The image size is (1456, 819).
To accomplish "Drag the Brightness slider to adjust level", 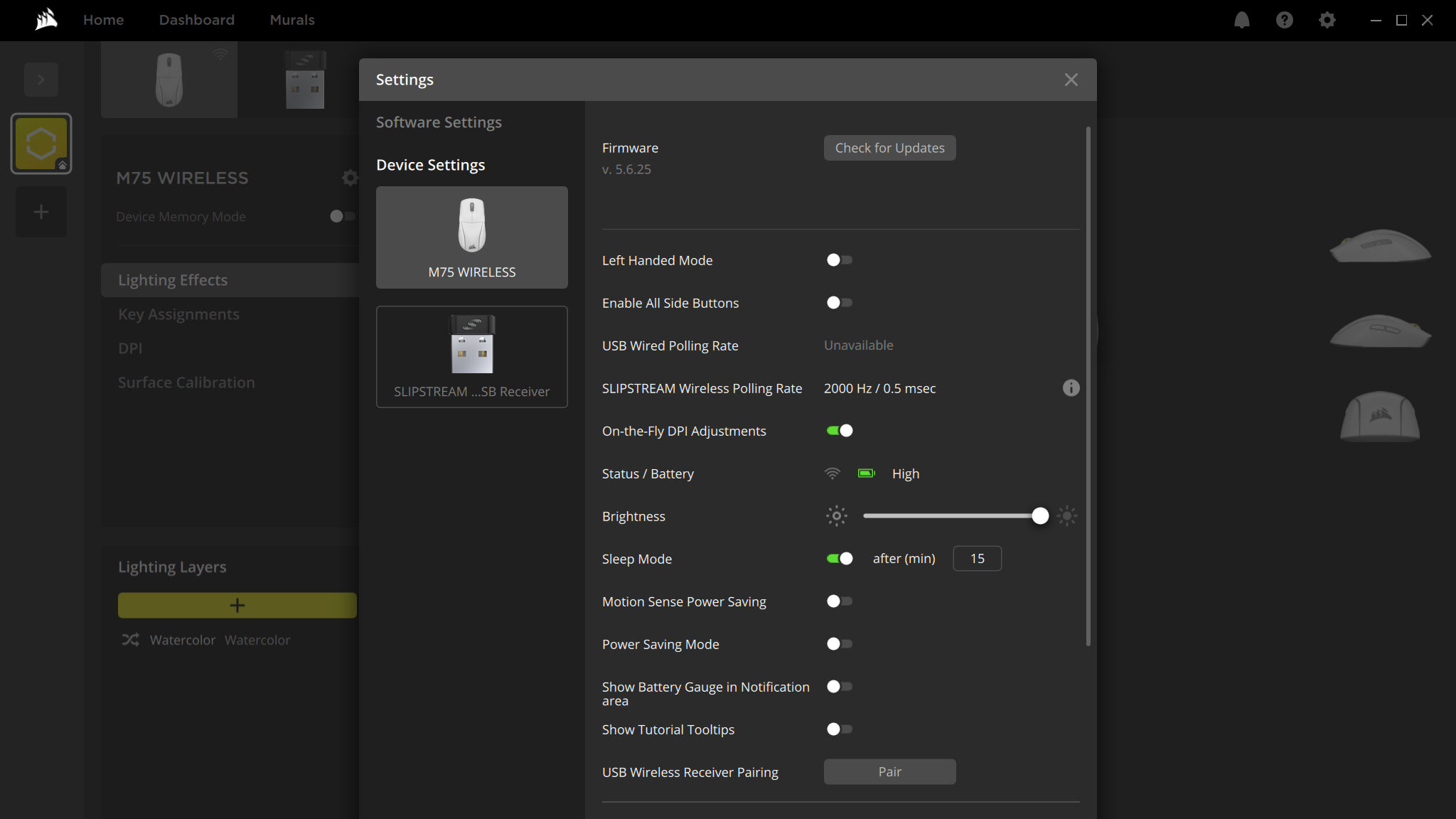I will [1040, 516].
